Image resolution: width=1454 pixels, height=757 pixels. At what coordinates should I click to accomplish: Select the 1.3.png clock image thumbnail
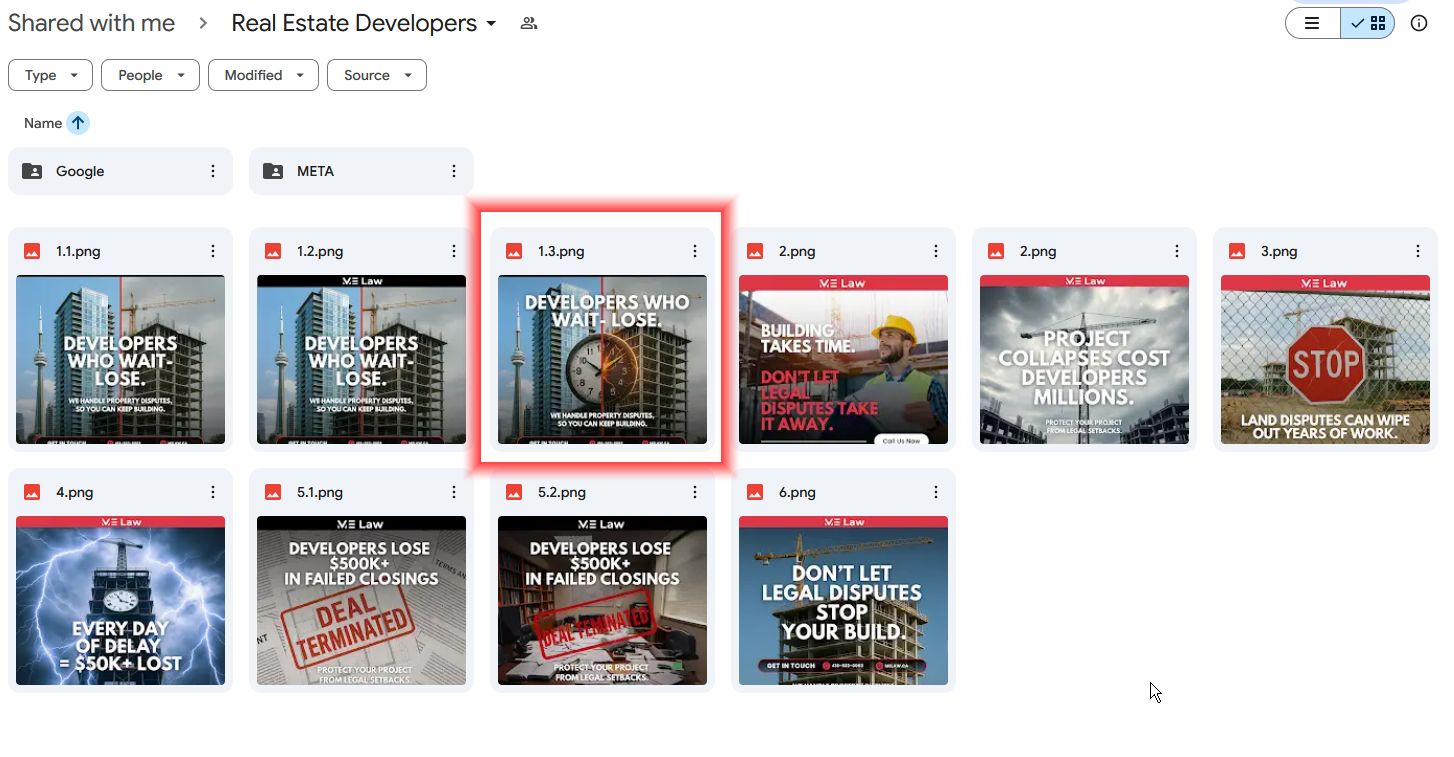[x=602, y=359]
